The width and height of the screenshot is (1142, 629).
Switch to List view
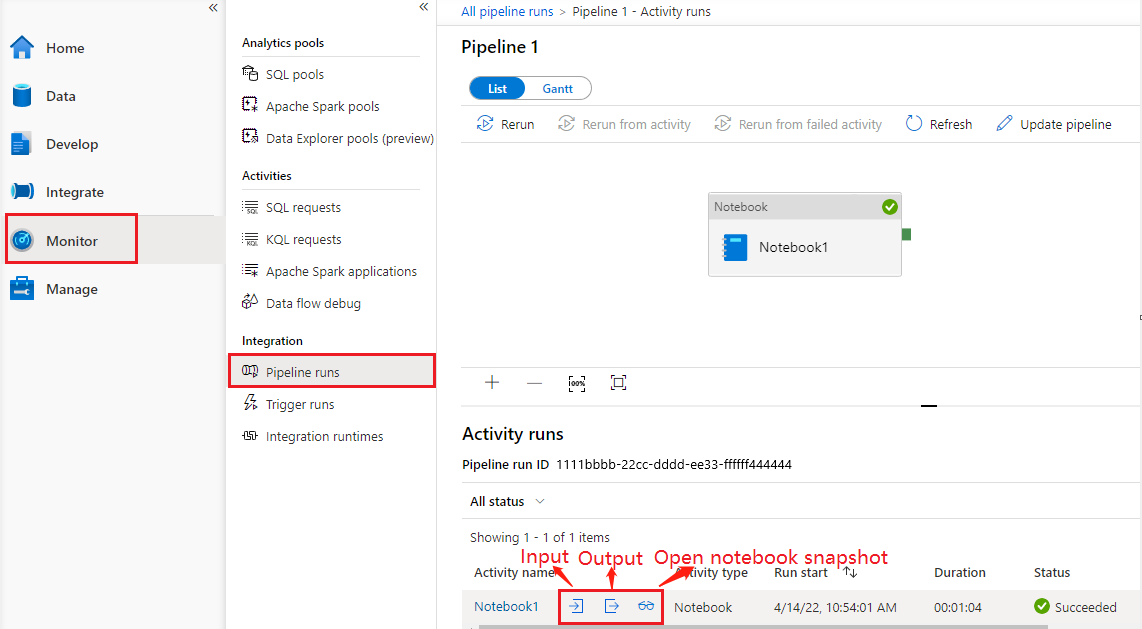click(497, 88)
